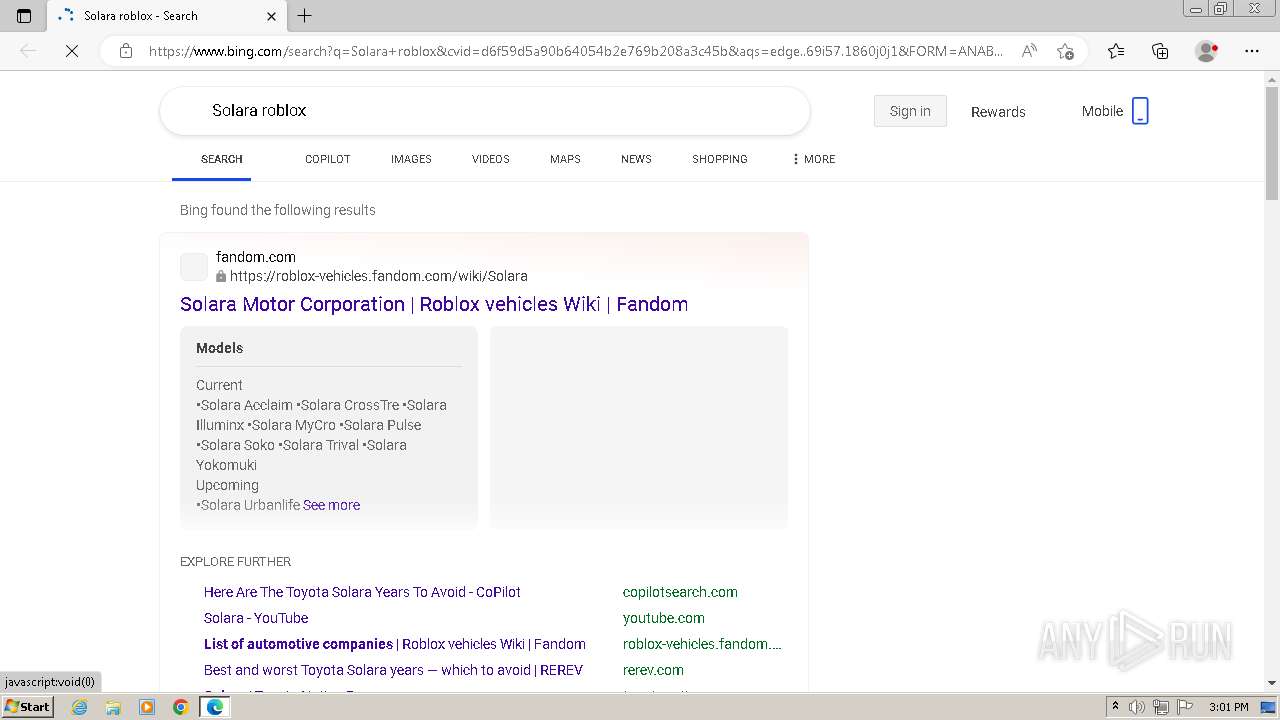Click the taskbar clock 3:01 PM
The height and width of the screenshot is (720, 1280).
pyautogui.click(x=1229, y=707)
